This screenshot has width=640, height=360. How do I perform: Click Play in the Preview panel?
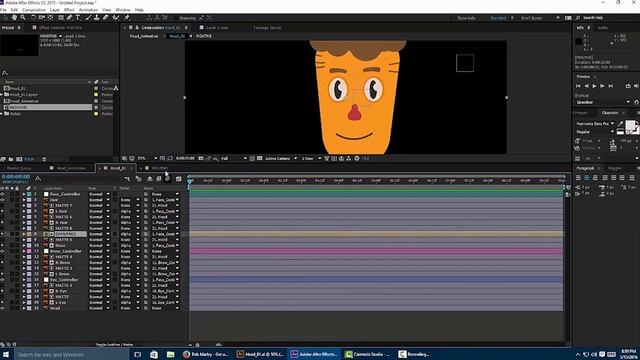594,86
